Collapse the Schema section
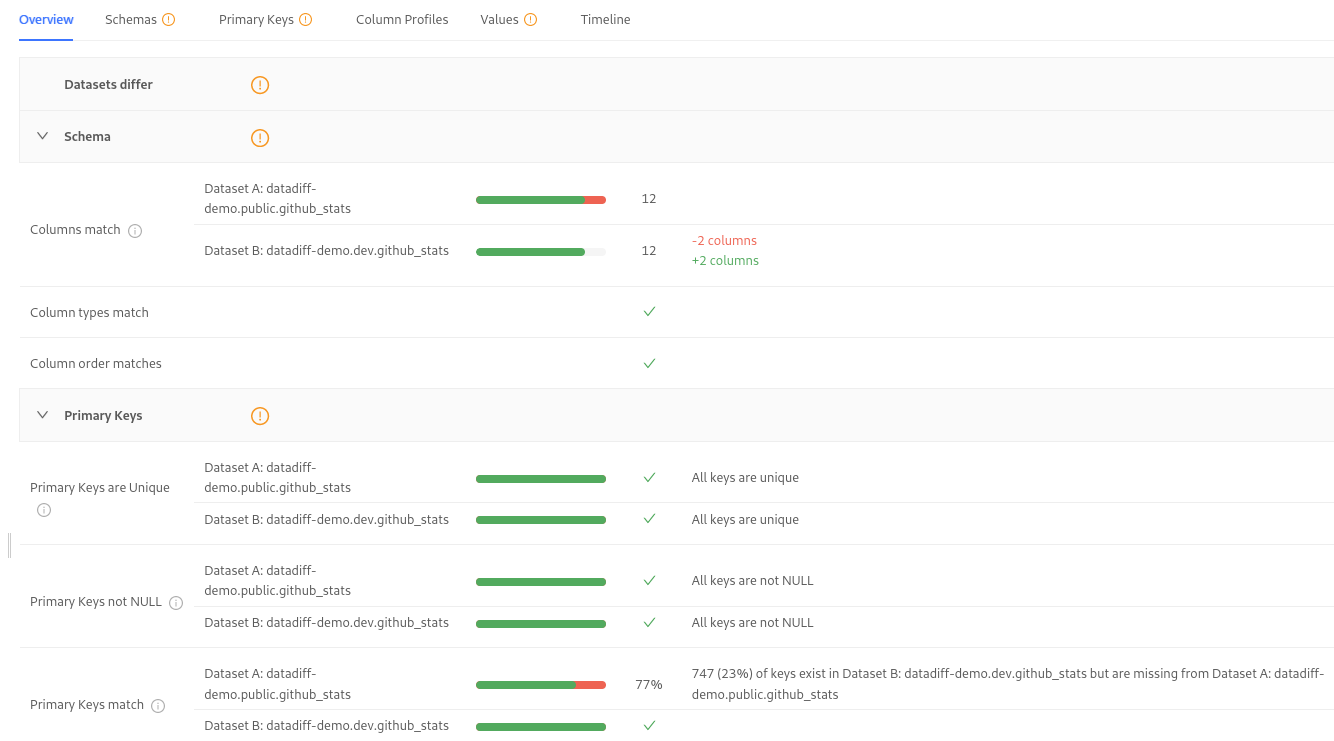 tap(43, 136)
